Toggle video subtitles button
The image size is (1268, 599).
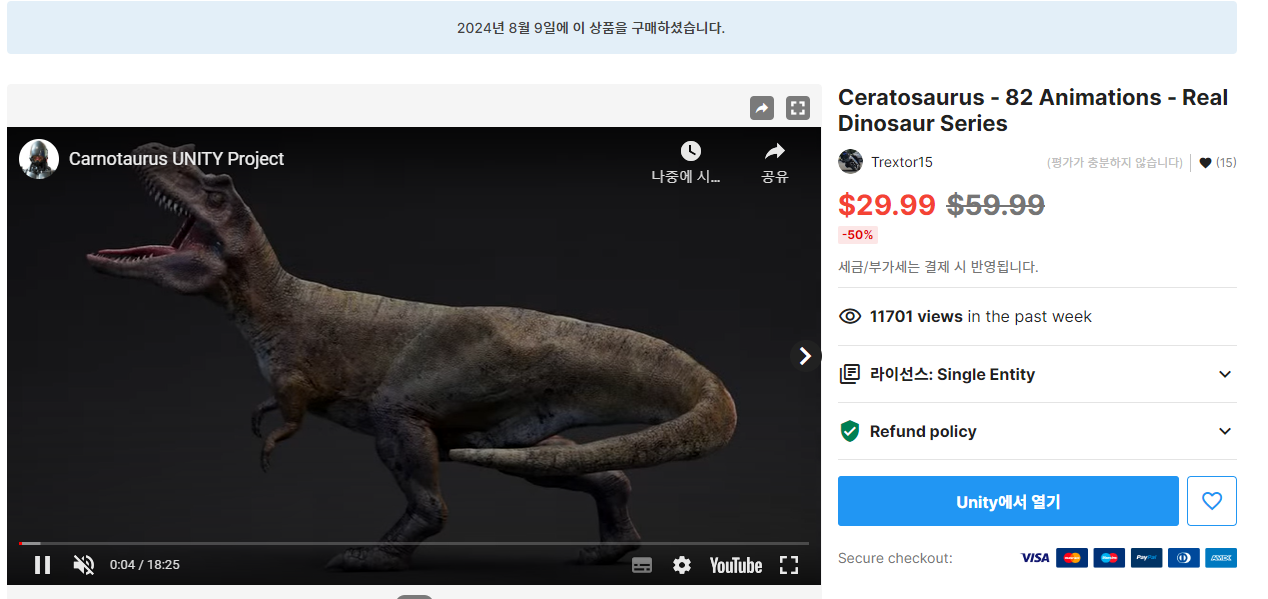click(x=642, y=565)
